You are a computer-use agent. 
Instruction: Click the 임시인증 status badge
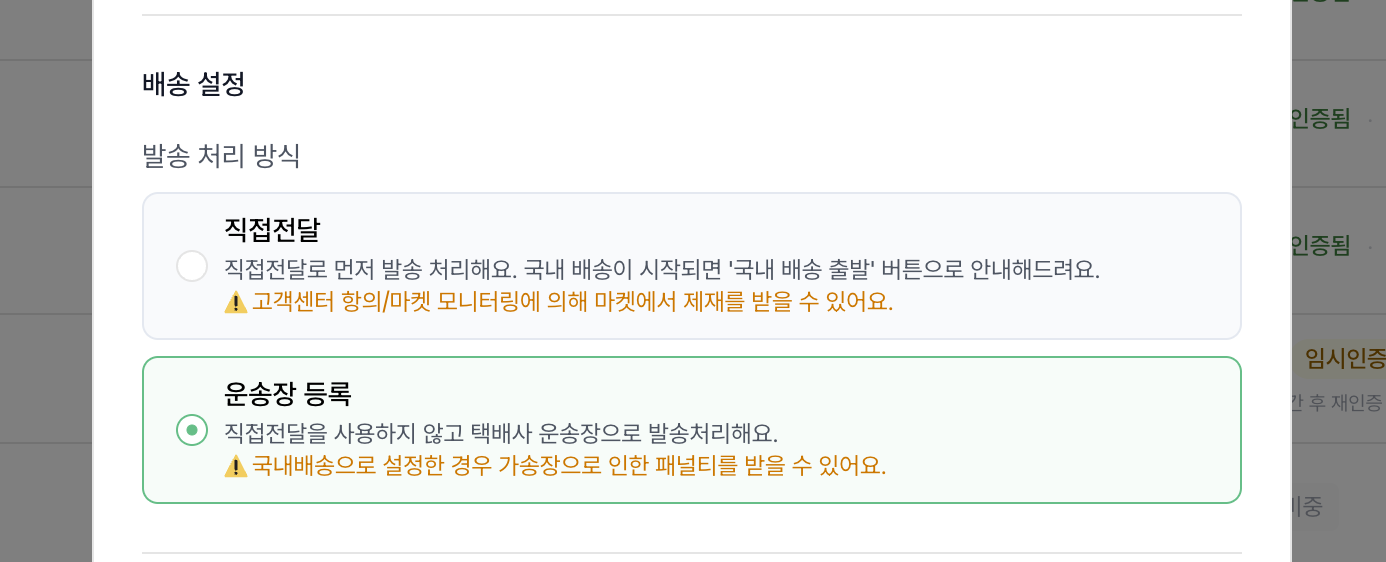pyautogui.click(x=1341, y=359)
